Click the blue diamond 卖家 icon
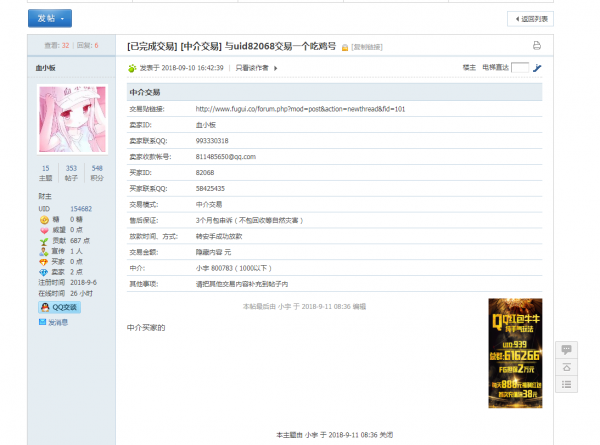 [44, 272]
